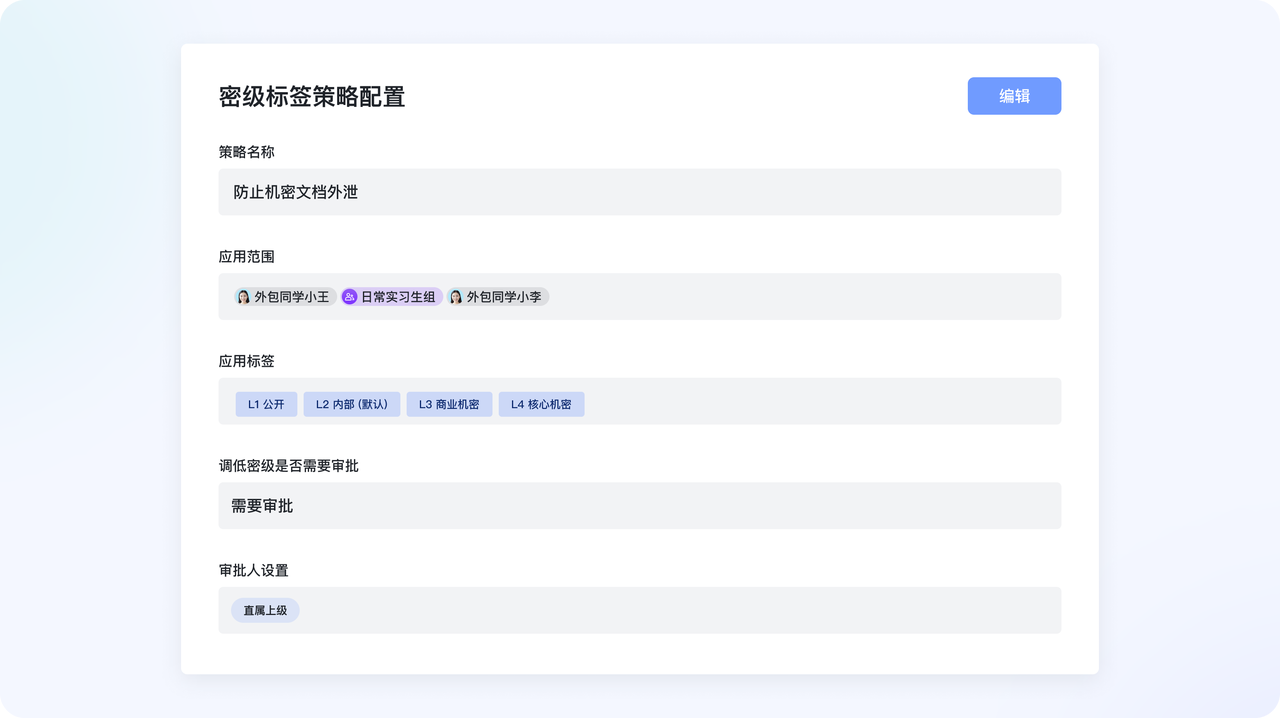Click the 密级标签策略配置 page title
This screenshot has height=718, width=1280.
click(312, 97)
